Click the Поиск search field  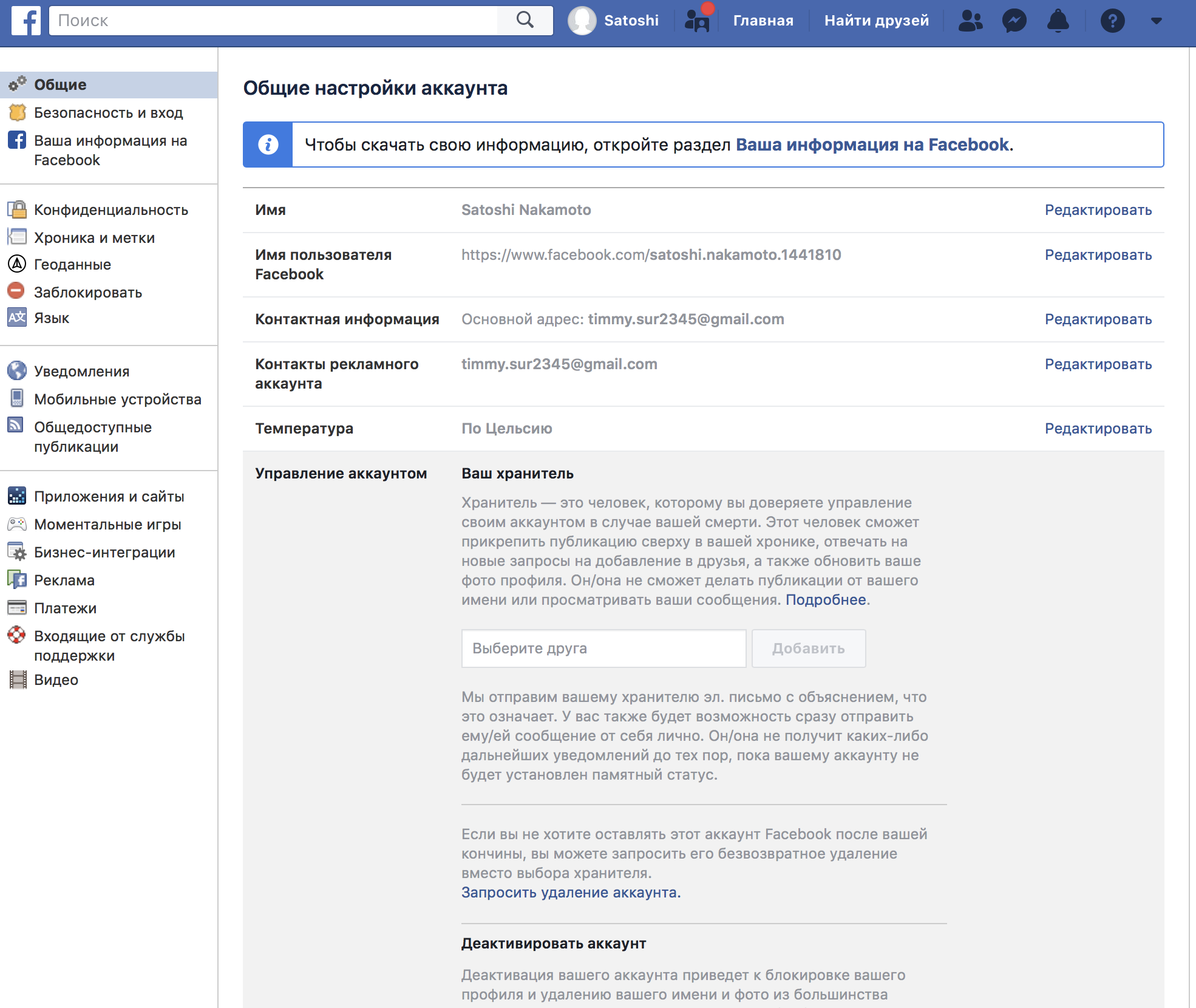[273, 21]
